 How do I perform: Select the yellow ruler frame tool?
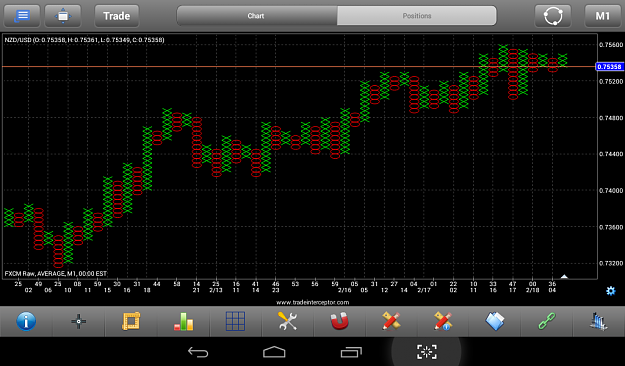131,321
